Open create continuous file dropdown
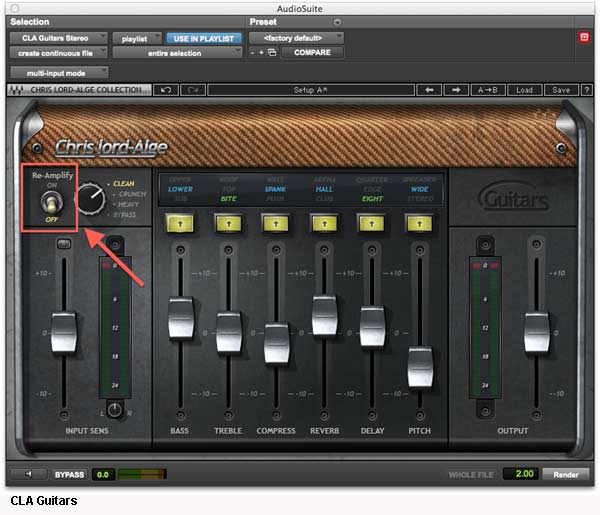The width and height of the screenshot is (600, 515). 59,53
